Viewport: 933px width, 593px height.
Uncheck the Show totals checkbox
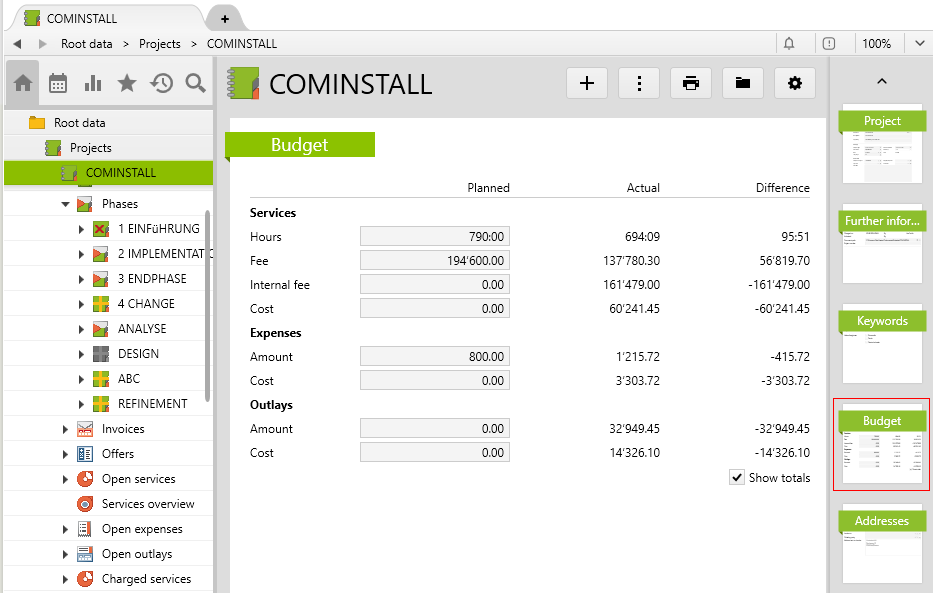pyautogui.click(x=737, y=478)
